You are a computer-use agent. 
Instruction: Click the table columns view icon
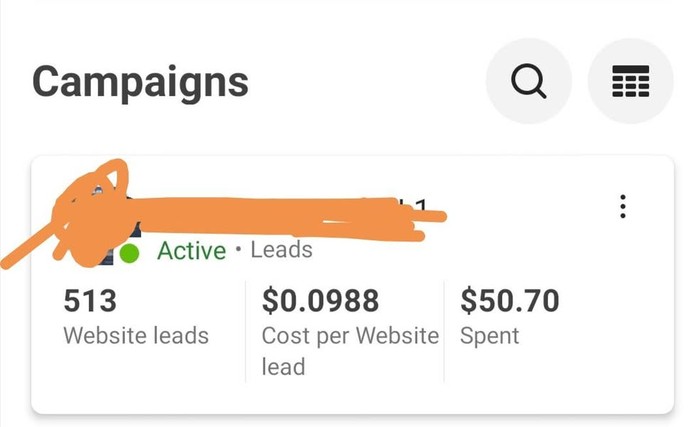pyautogui.click(x=630, y=82)
